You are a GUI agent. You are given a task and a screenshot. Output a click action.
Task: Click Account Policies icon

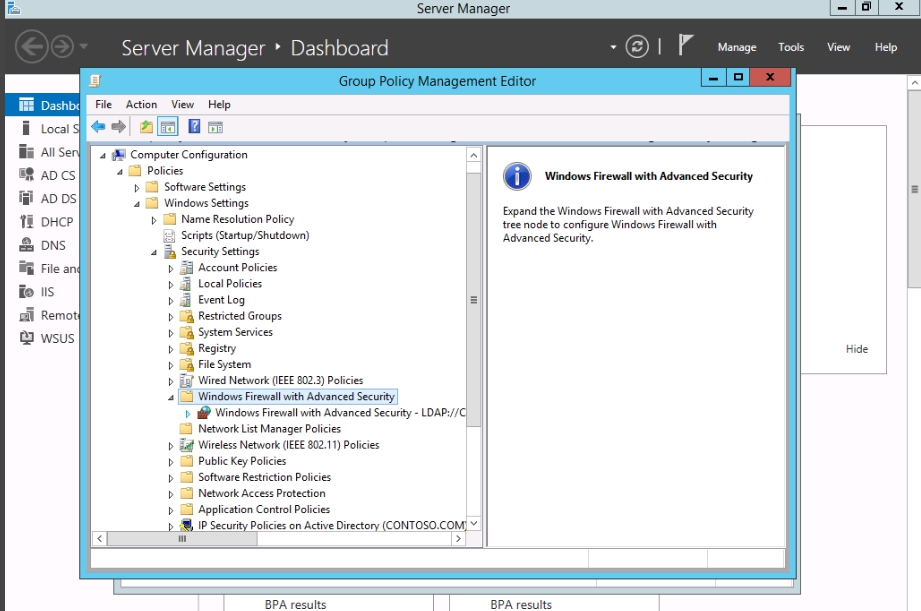point(186,268)
